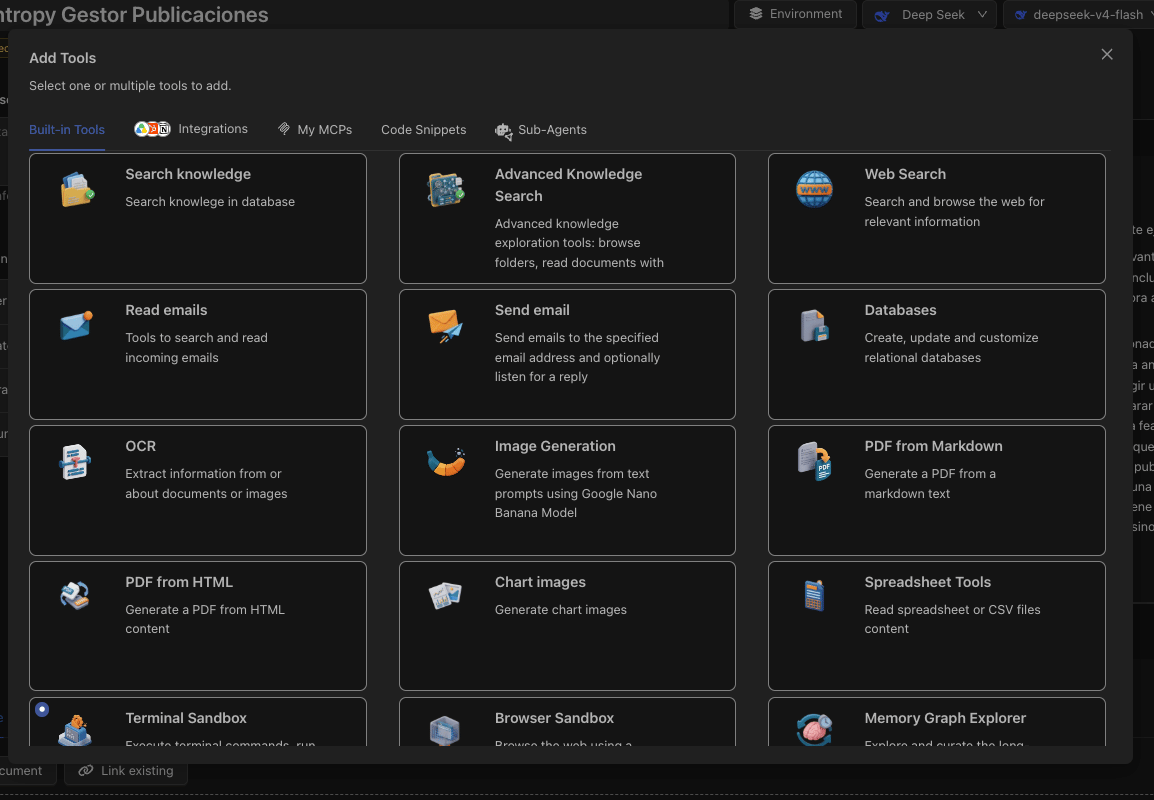Toggle the Terminal Sandbox selected radio indicator

tap(42, 709)
